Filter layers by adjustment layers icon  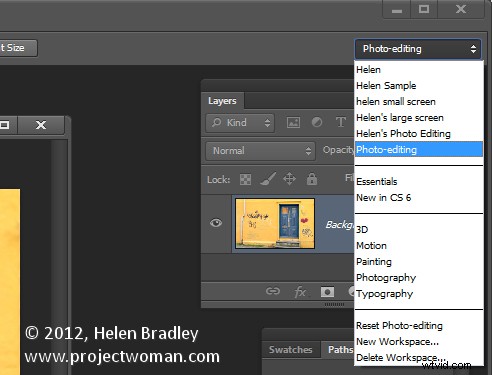(317, 122)
